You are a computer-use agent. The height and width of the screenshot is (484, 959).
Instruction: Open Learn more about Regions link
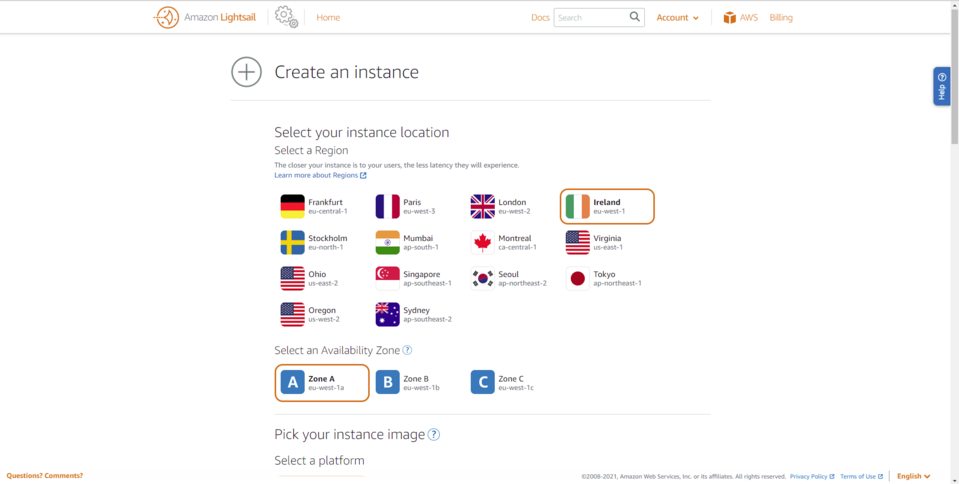(x=320, y=176)
